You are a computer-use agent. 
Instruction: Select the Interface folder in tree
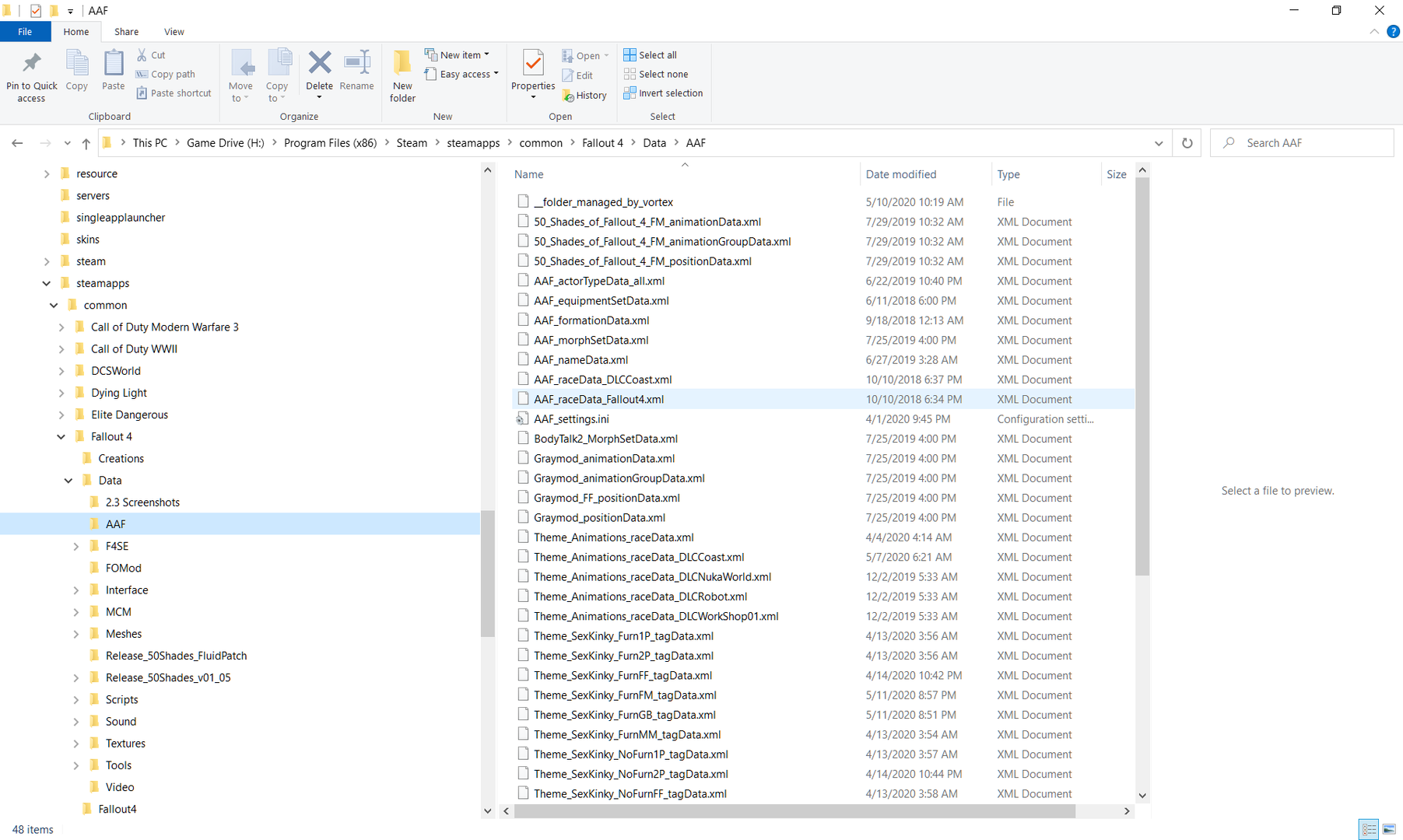click(x=127, y=590)
